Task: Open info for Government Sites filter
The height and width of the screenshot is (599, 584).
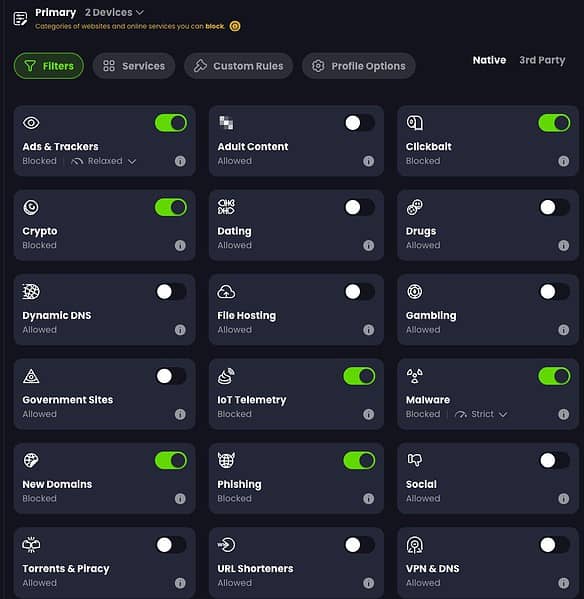Action: [180, 414]
